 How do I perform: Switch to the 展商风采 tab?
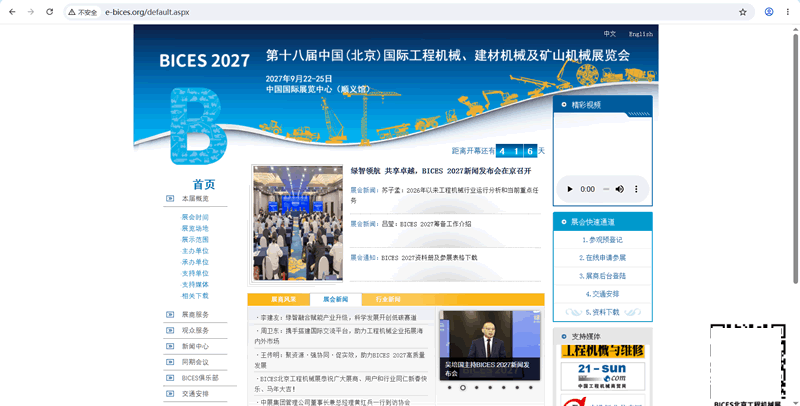283,299
